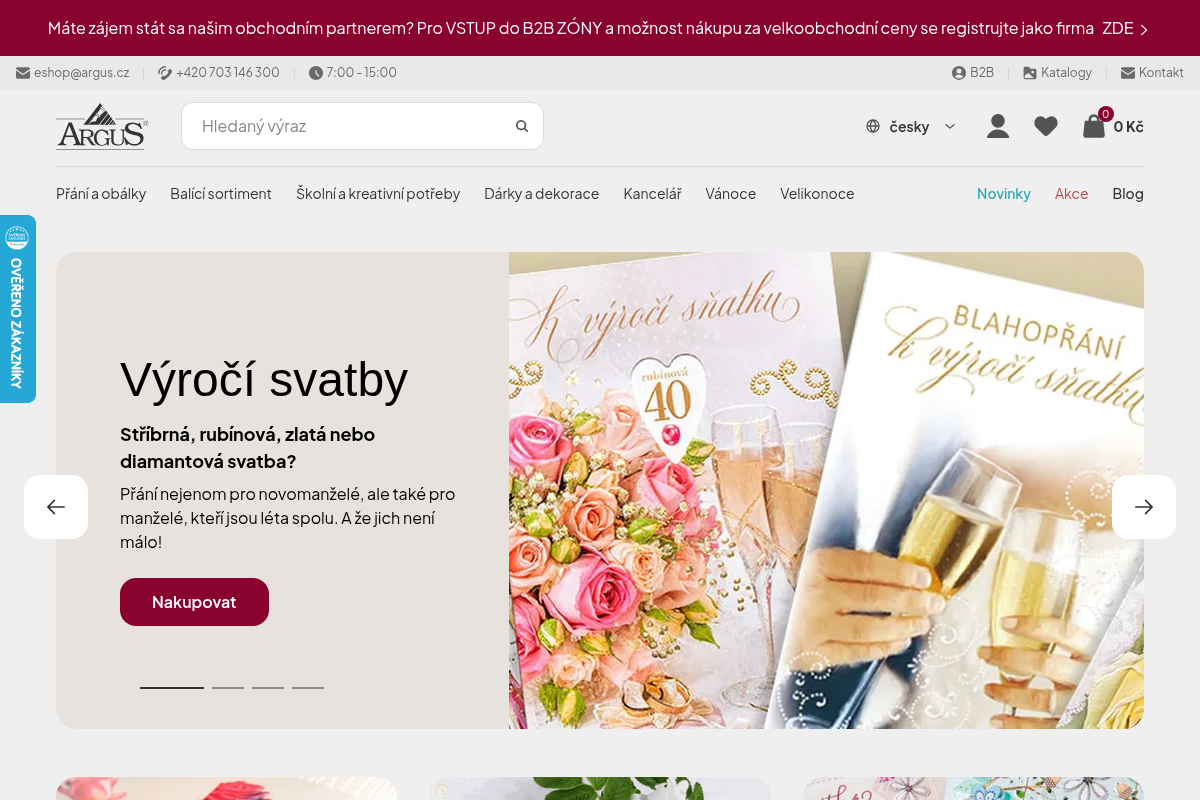Image resolution: width=1200 pixels, height=800 pixels.
Task: Select the third slider indicator
Action: 268,688
